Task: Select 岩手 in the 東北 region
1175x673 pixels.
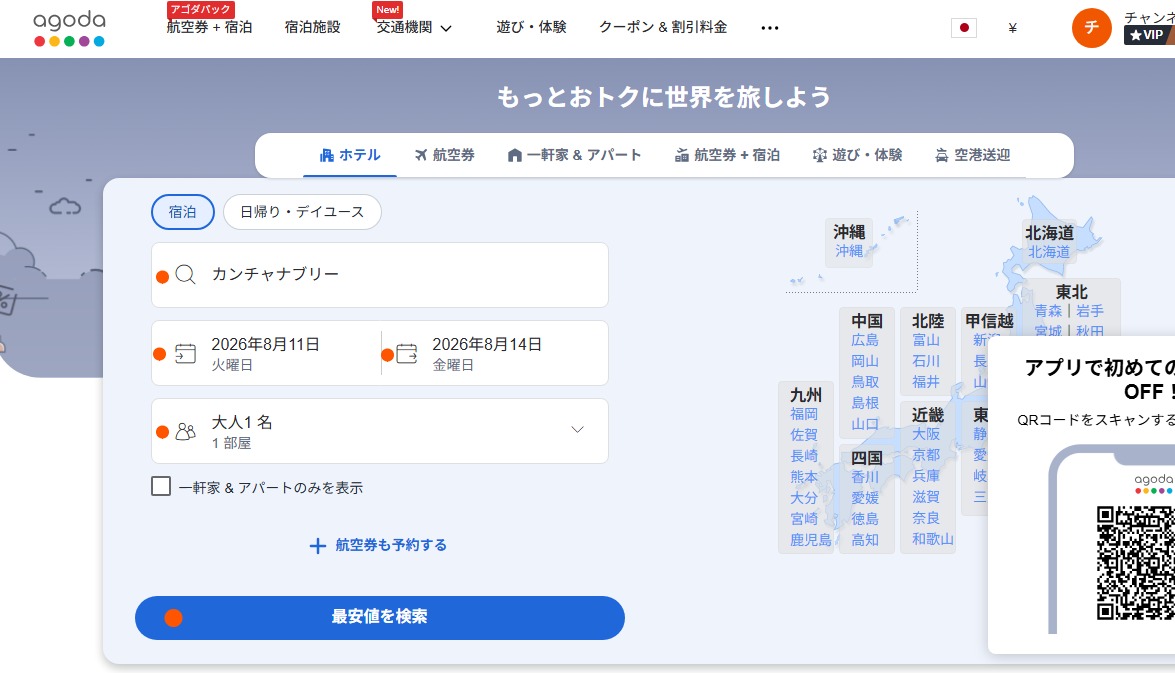Action: point(1090,311)
